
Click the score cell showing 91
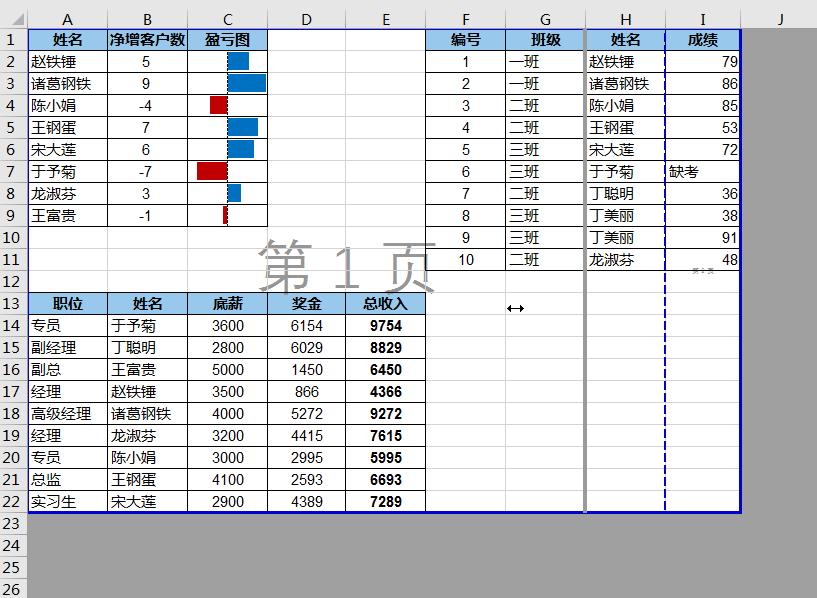click(x=702, y=238)
